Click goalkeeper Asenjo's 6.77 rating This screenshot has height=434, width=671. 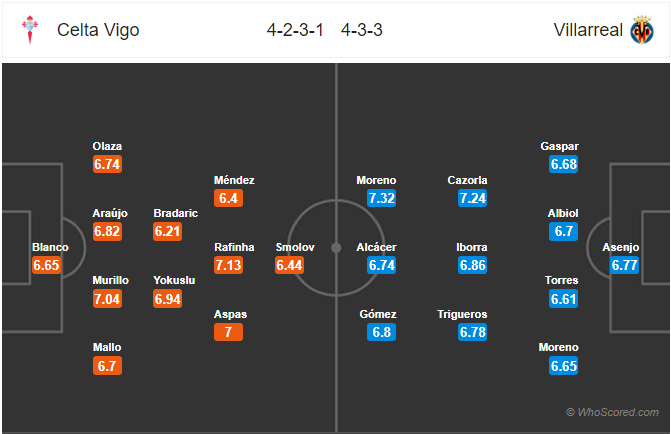click(x=623, y=265)
